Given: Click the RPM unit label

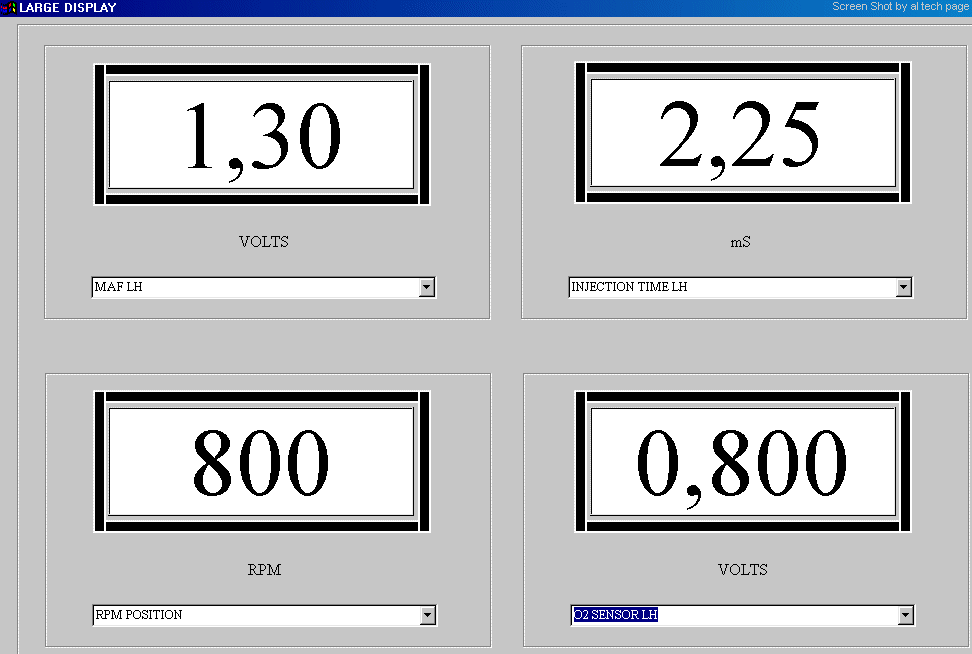Looking at the screenshot, I should click(x=264, y=570).
